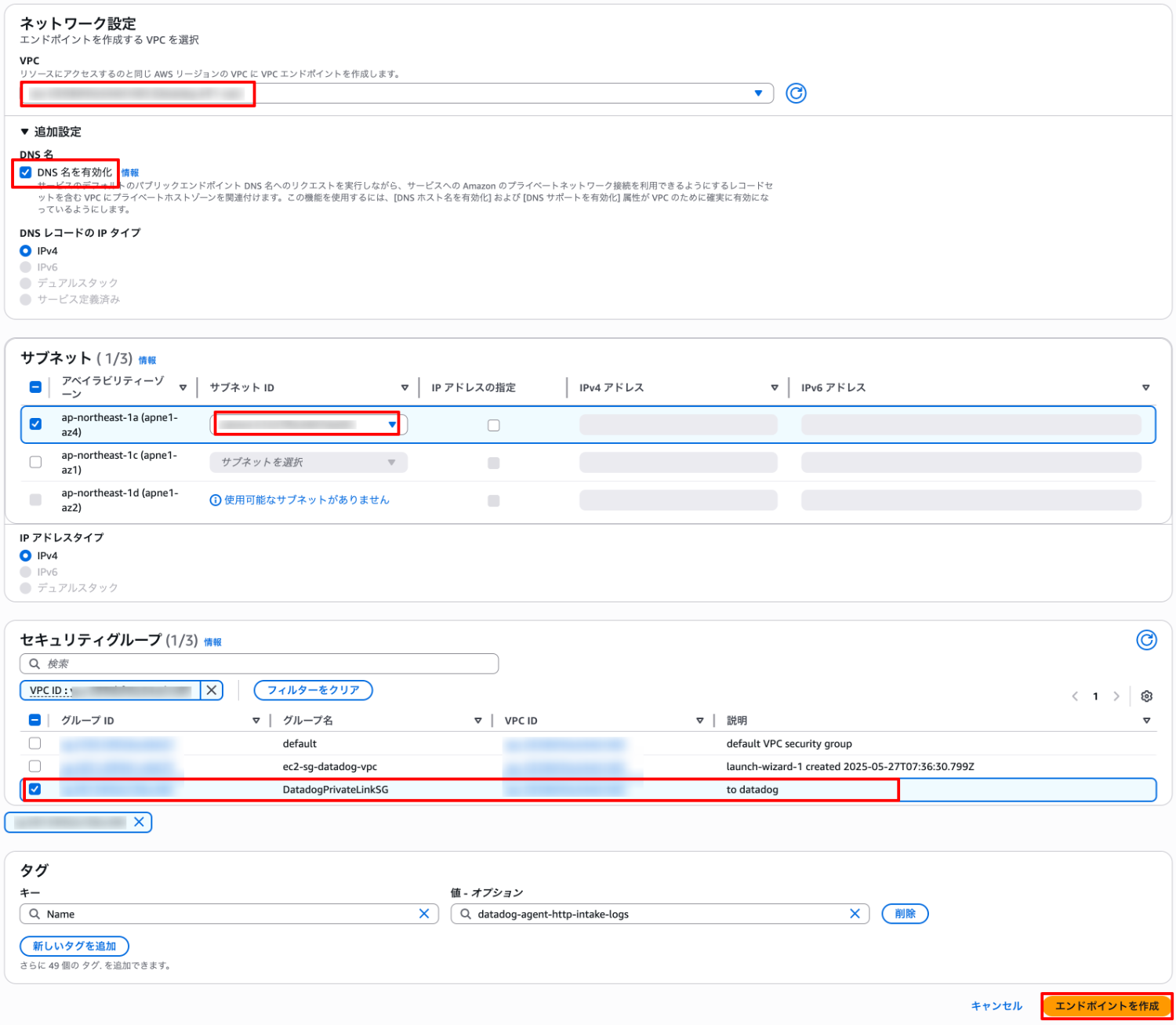The height and width of the screenshot is (1025, 1176).
Task: Select IPv4 IP address type radio
Action: 26,555
